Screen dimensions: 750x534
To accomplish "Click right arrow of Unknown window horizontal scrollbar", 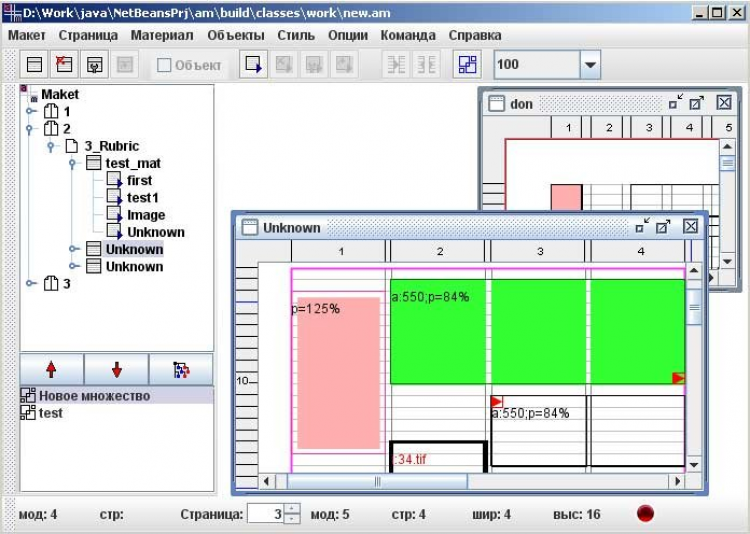I will coord(678,482).
